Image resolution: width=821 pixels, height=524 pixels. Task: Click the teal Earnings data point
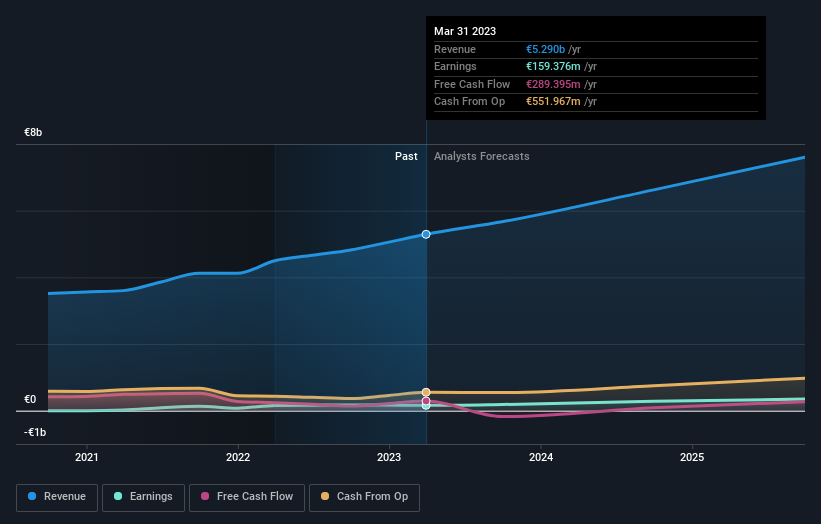coord(426,406)
